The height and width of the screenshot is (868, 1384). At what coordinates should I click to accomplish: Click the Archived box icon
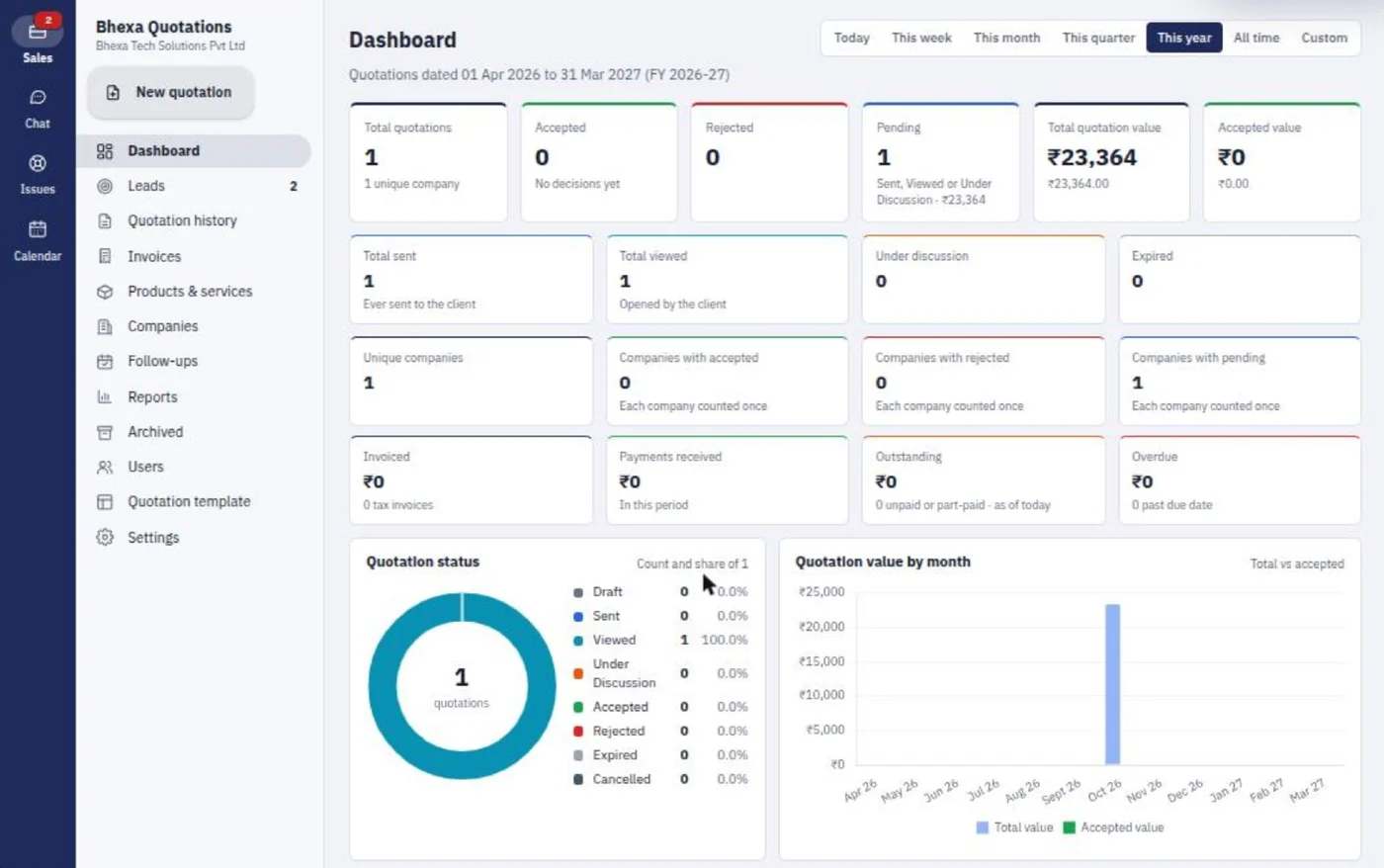105,432
